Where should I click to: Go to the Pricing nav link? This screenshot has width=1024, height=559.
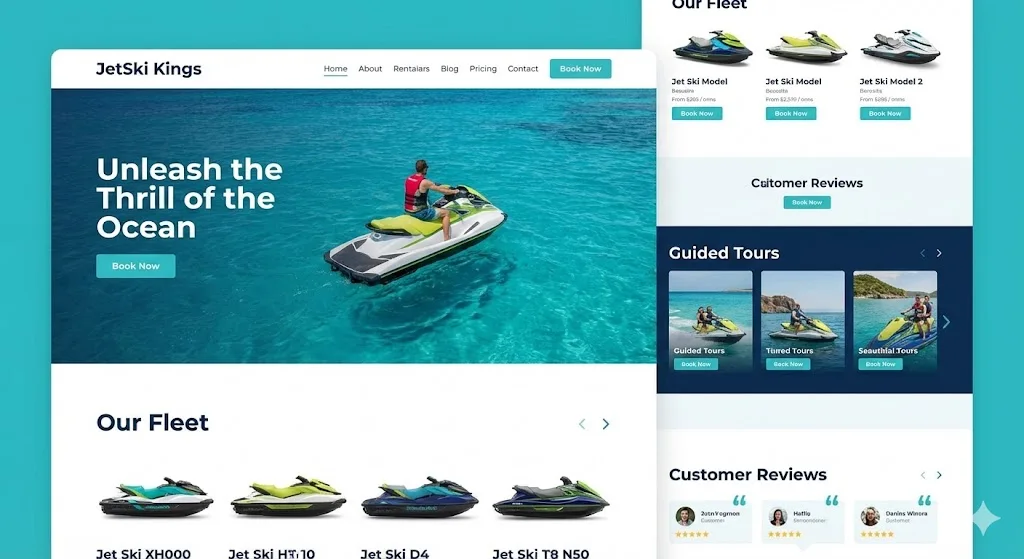coord(483,69)
